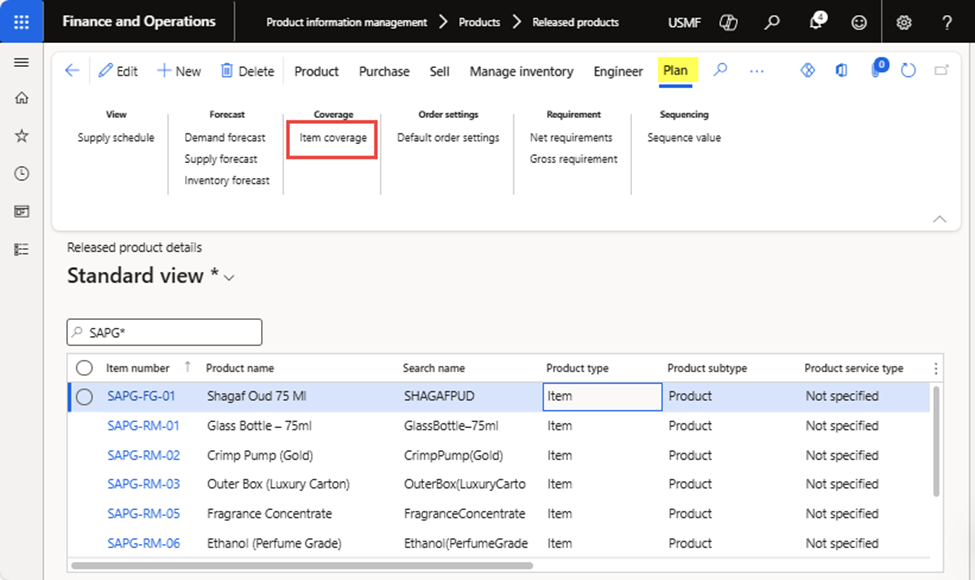Click the top bar search magnifier
This screenshot has height=580, width=975.
coord(772,22)
